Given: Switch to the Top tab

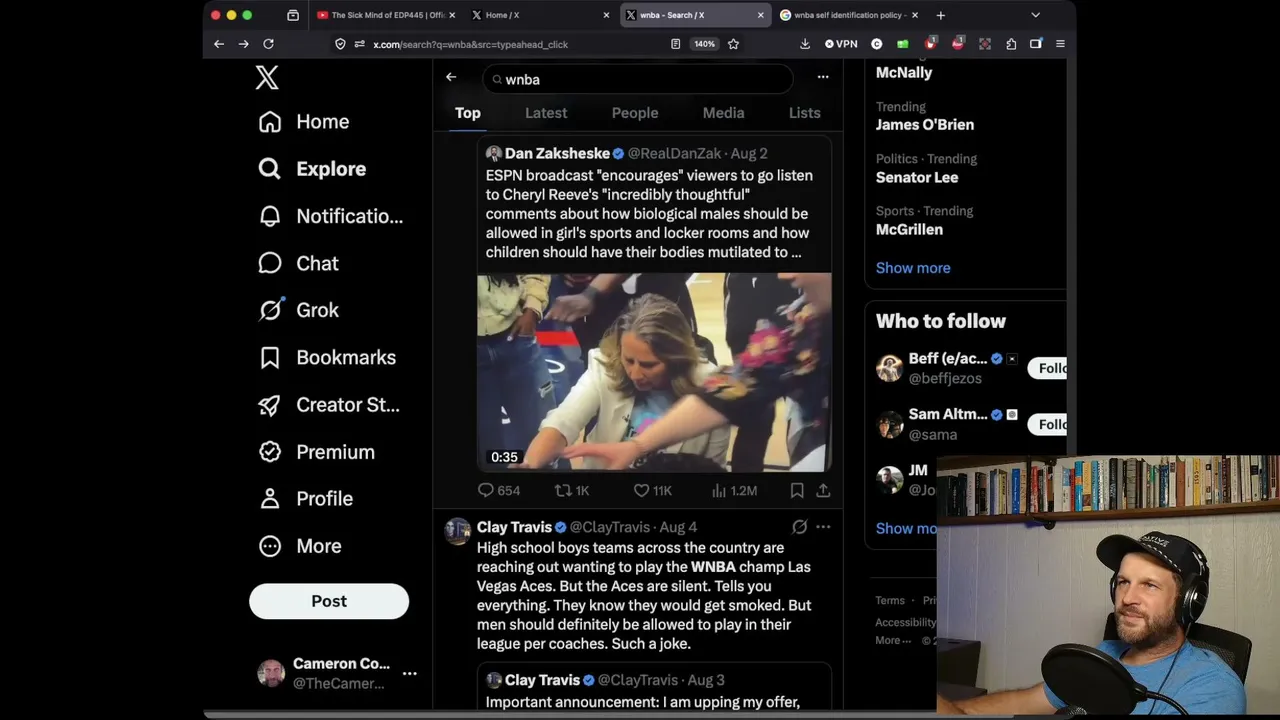Looking at the screenshot, I should tap(468, 113).
